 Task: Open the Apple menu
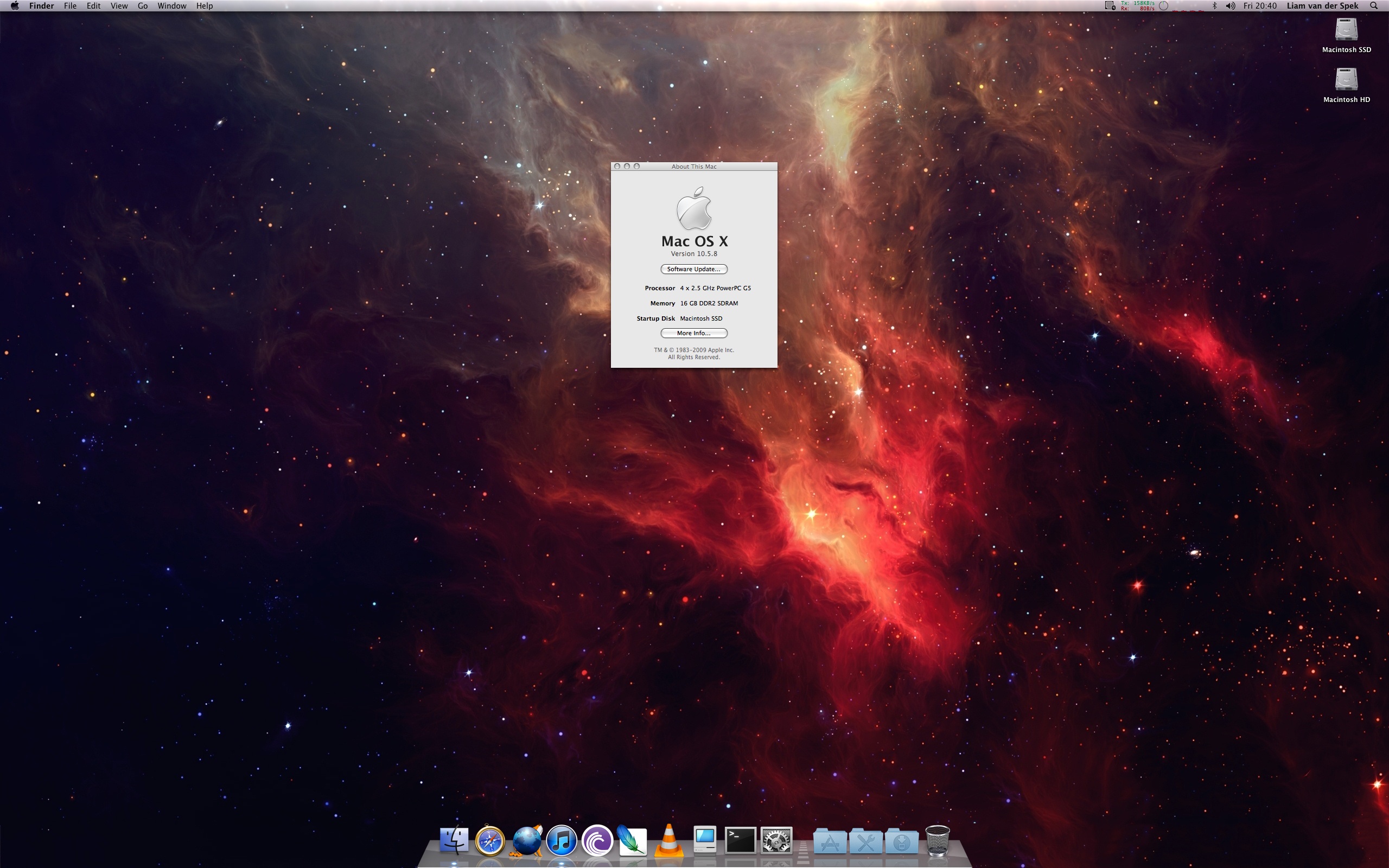tap(14, 6)
